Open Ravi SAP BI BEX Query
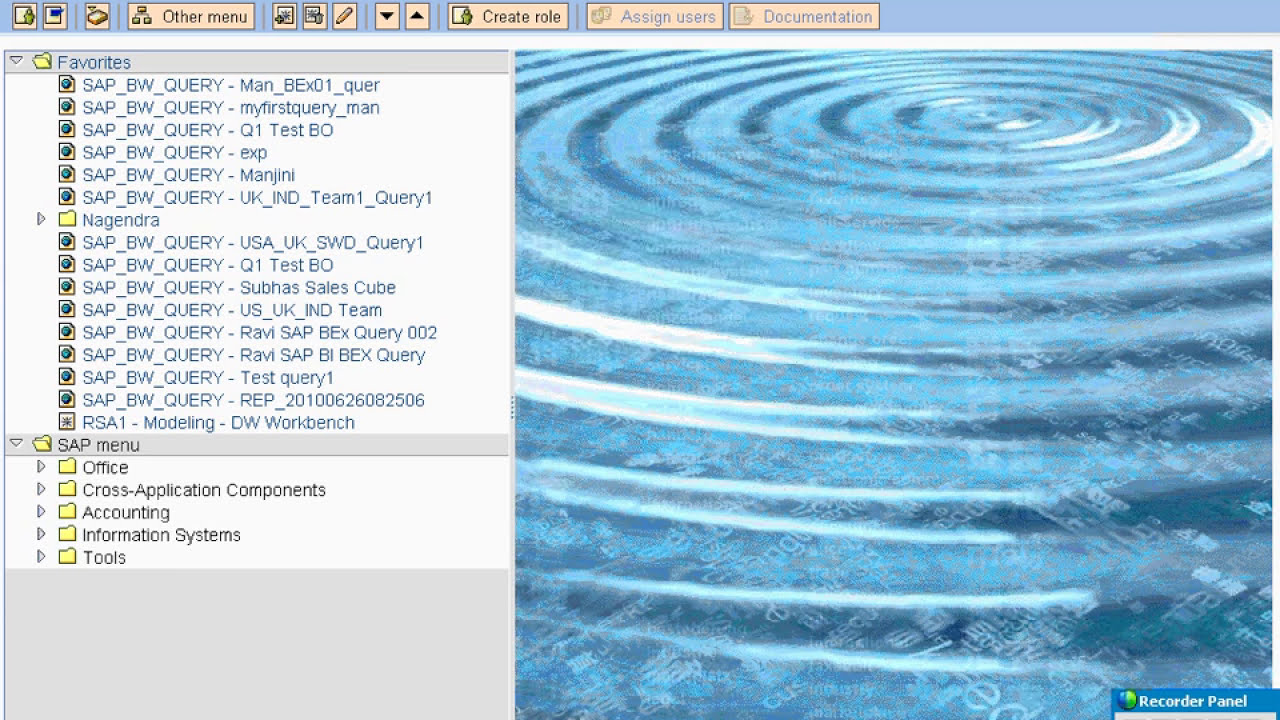 [253, 355]
